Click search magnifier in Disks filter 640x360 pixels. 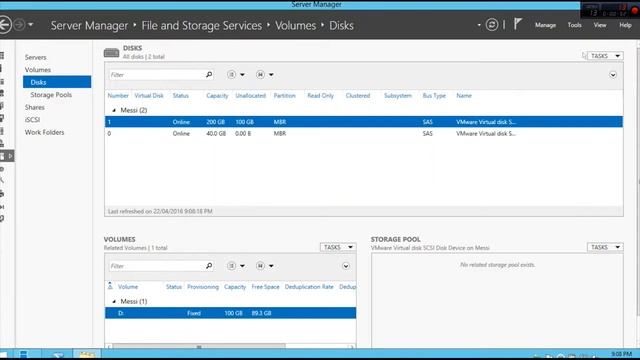[209, 75]
